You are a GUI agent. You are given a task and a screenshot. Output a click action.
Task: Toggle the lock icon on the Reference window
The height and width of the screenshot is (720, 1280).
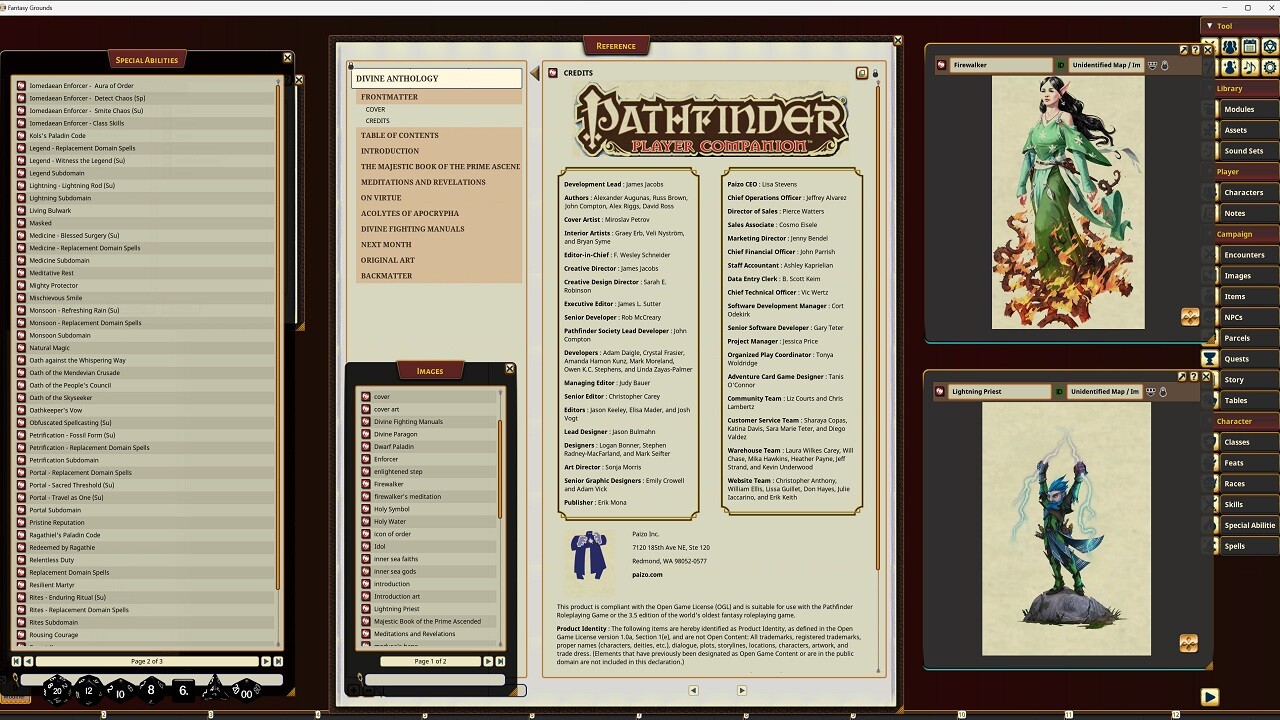(x=875, y=73)
